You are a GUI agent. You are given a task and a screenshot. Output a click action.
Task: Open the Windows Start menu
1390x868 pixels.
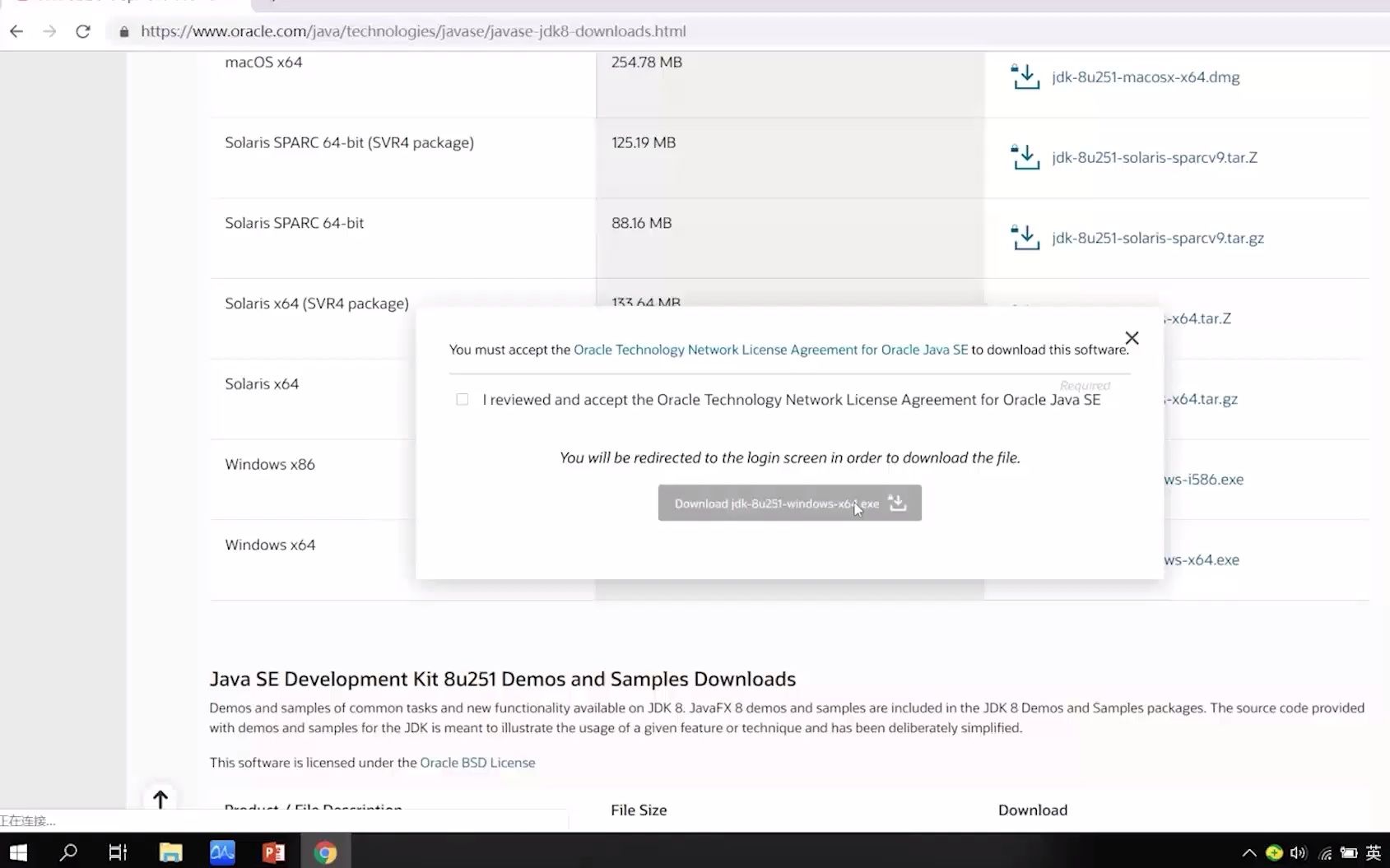(18, 852)
